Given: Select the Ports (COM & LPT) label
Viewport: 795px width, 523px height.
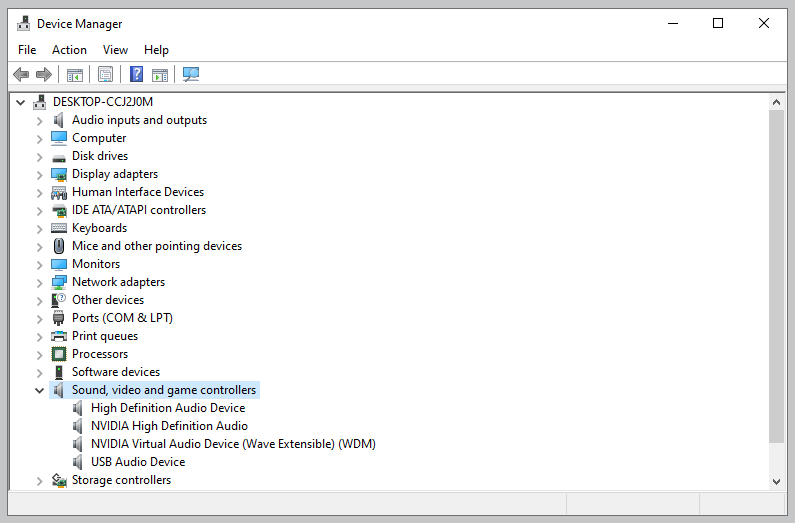Looking at the screenshot, I should (x=122, y=318).
